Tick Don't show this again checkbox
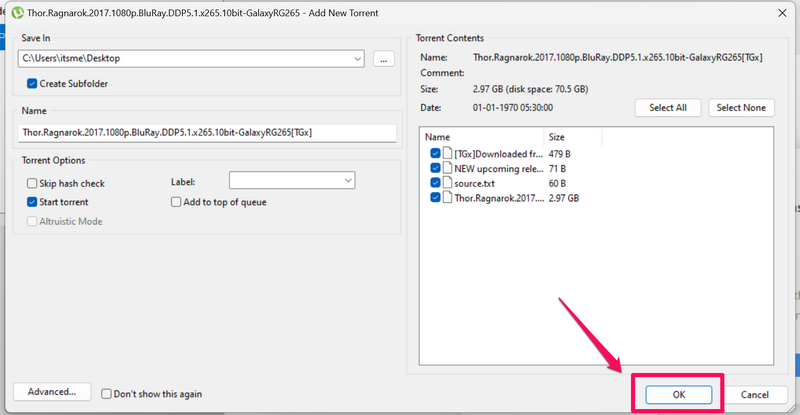The image size is (800, 415). 106,394
